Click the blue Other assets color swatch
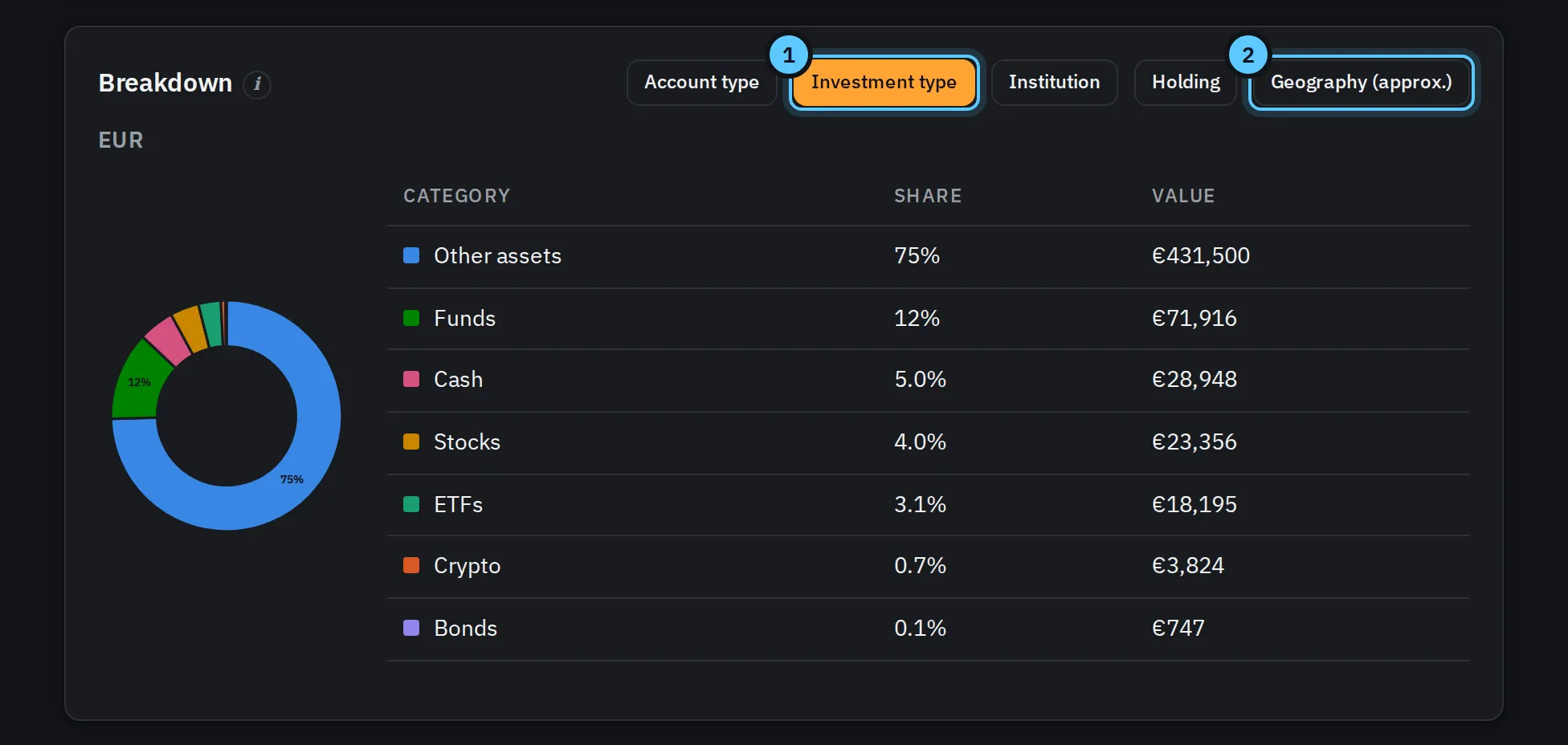The image size is (1568, 745). [x=411, y=255]
